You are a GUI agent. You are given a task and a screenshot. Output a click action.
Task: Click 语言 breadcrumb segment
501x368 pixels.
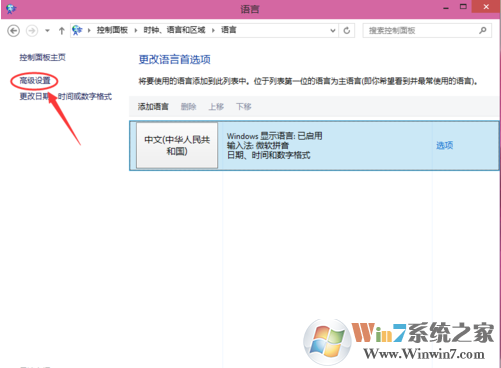[229, 30]
